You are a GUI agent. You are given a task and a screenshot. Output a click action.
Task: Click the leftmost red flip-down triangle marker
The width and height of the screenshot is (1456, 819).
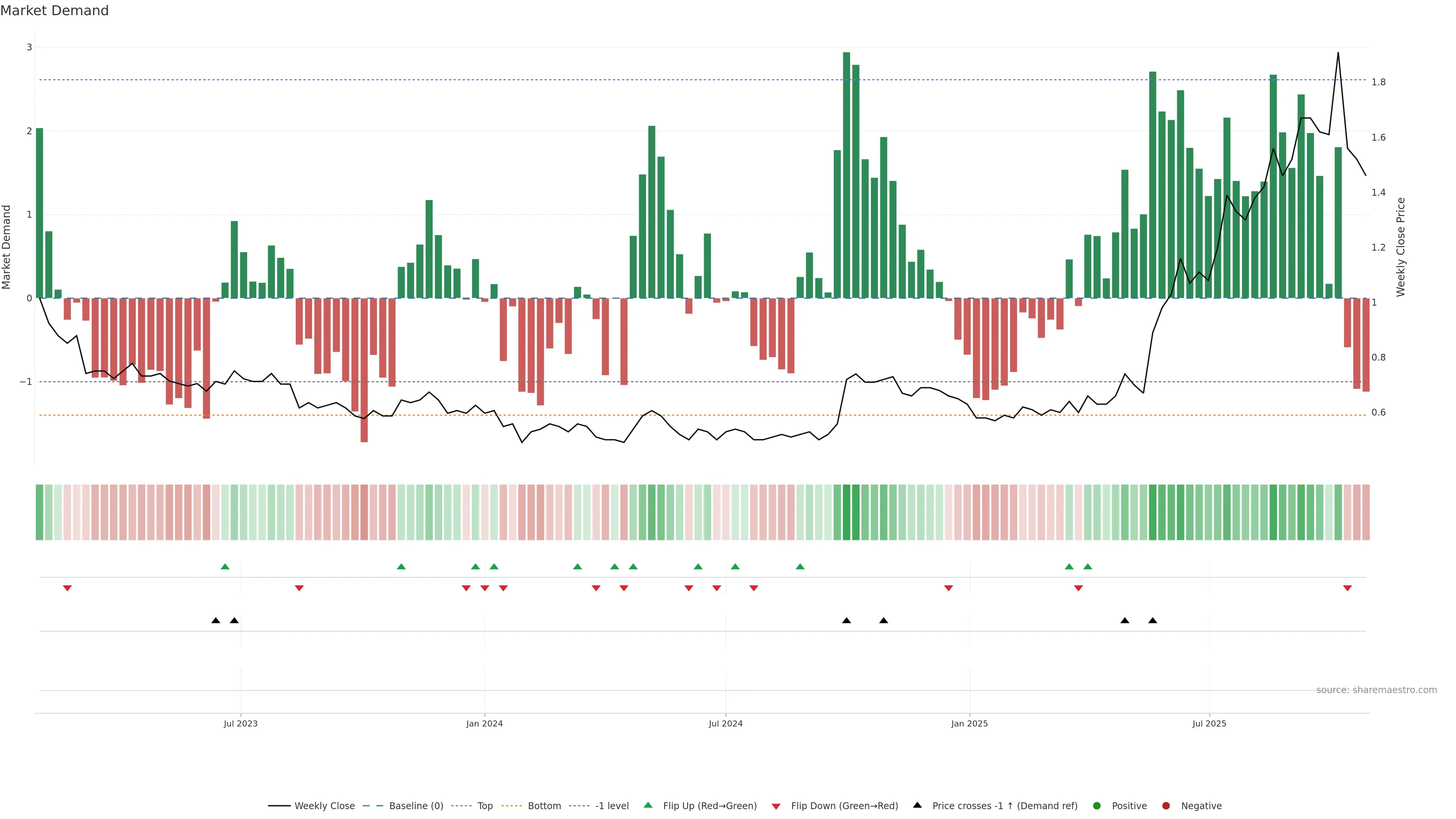[67, 588]
